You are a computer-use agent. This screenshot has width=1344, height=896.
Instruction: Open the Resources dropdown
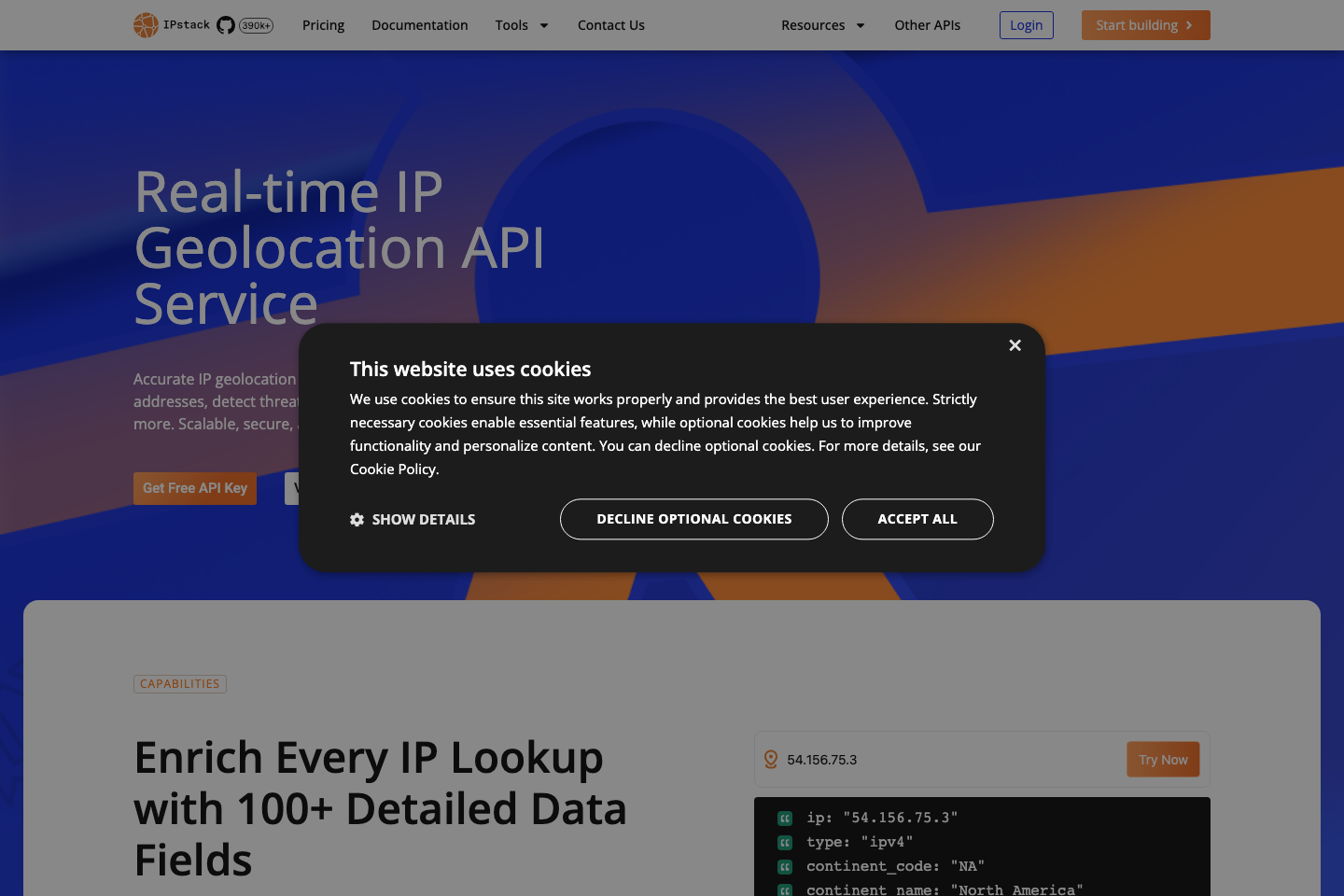click(x=822, y=25)
